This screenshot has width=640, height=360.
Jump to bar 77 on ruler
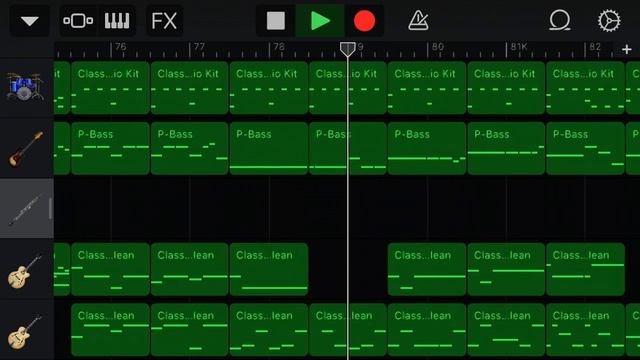[x=199, y=47]
